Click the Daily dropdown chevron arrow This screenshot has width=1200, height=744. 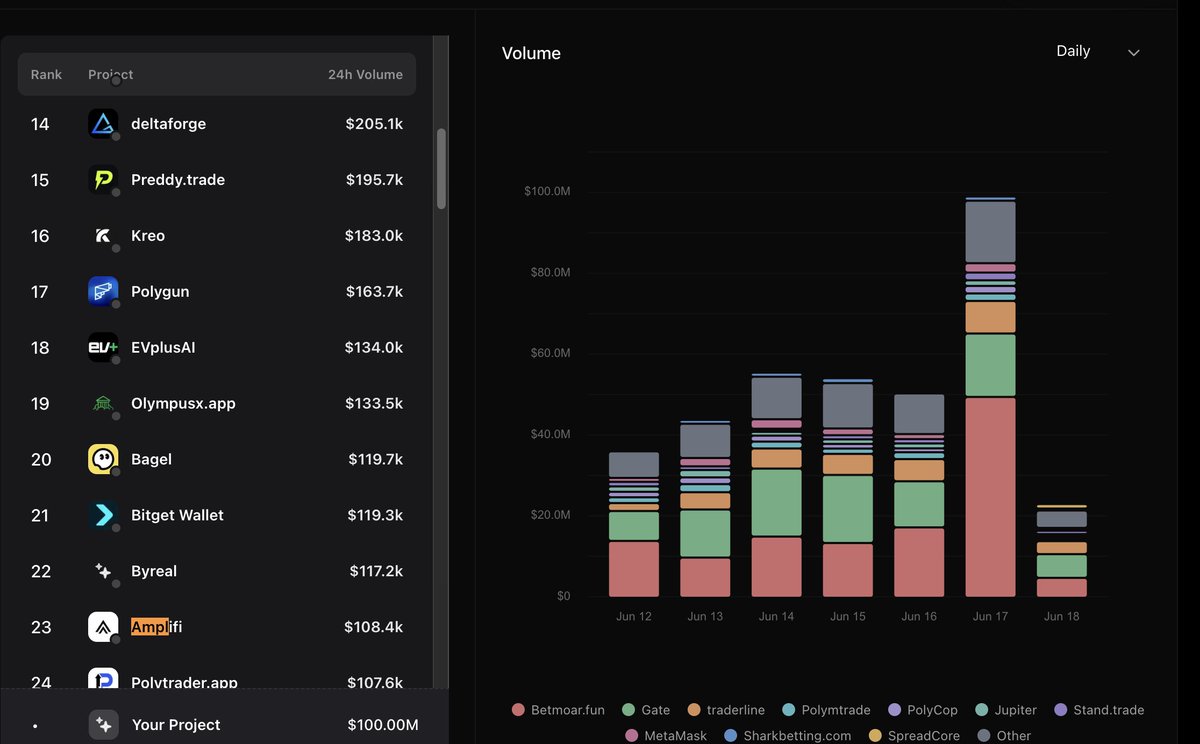point(1134,52)
